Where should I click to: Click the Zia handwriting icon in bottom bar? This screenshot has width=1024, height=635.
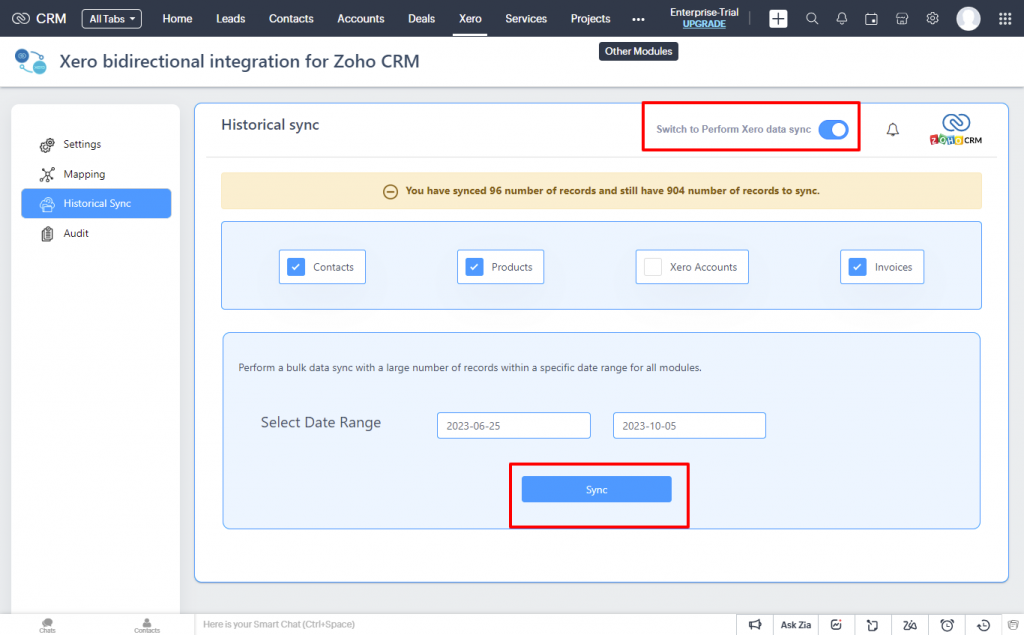point(910,625)
